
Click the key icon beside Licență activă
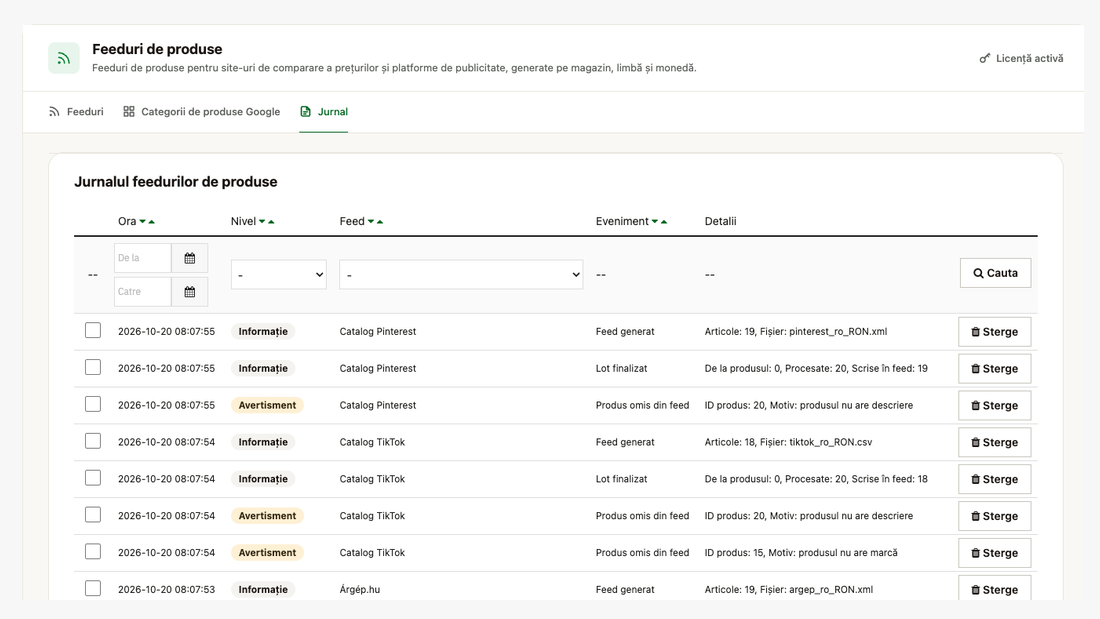point(985,58)
